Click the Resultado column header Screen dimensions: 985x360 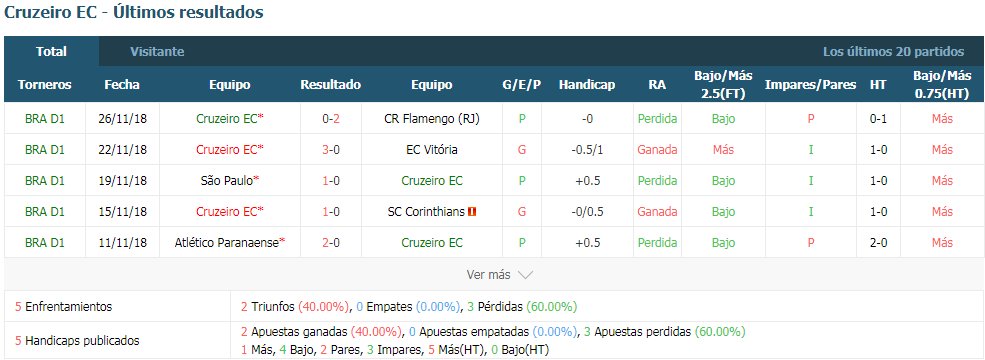click(x=330, y=85)
